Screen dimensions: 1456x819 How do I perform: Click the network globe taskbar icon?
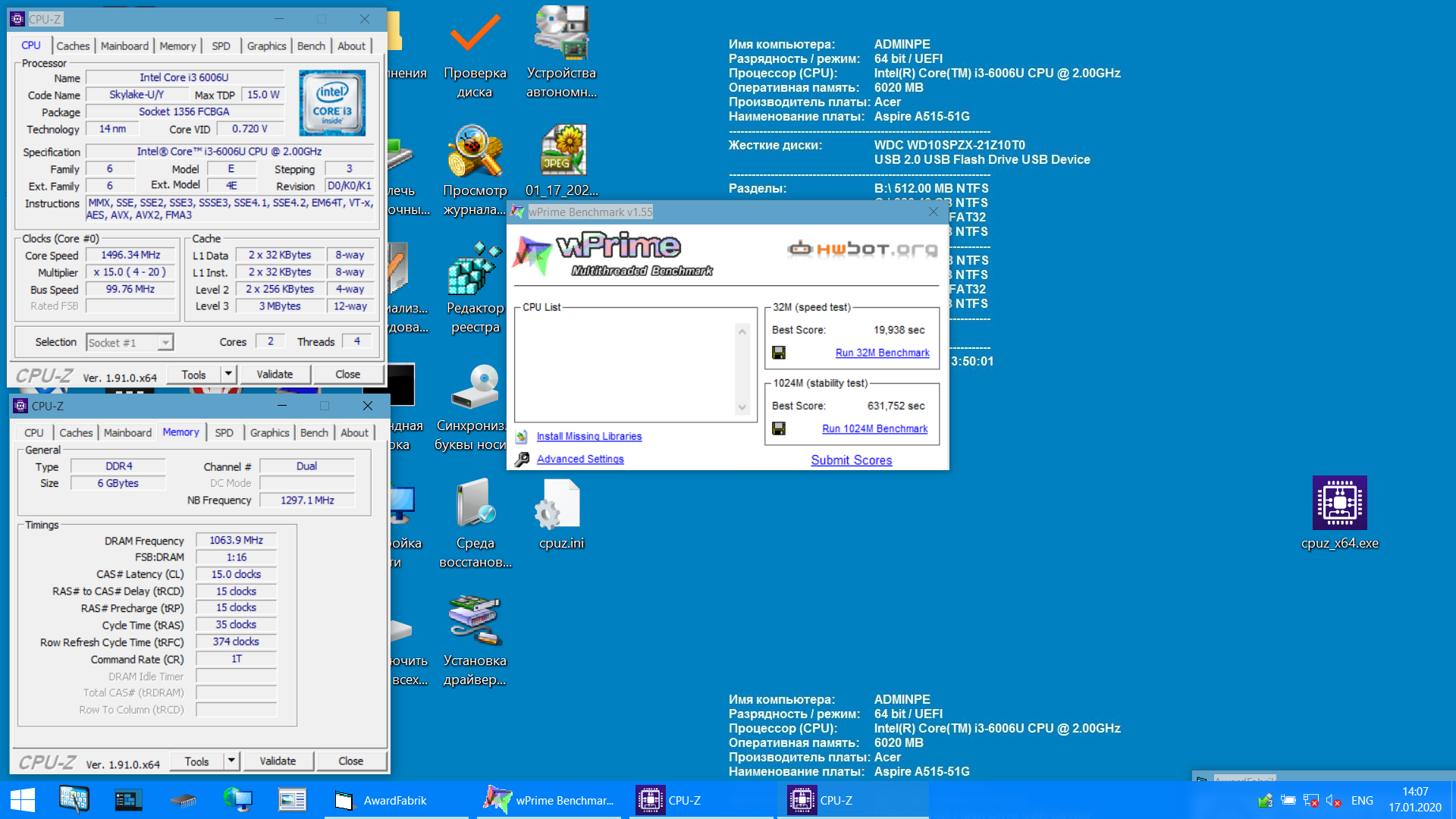tap(237, 800)
